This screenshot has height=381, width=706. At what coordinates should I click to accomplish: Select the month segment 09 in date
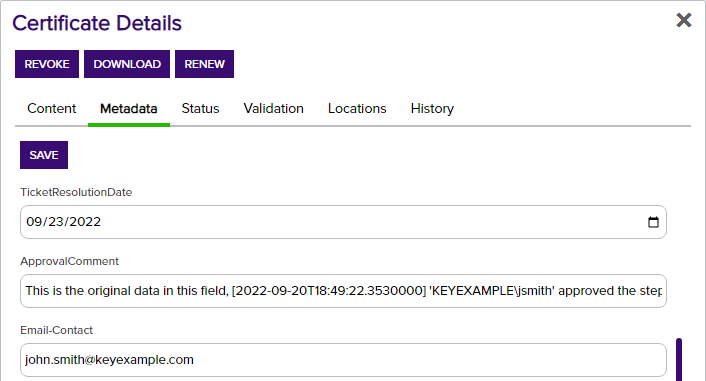pos(33,222)
